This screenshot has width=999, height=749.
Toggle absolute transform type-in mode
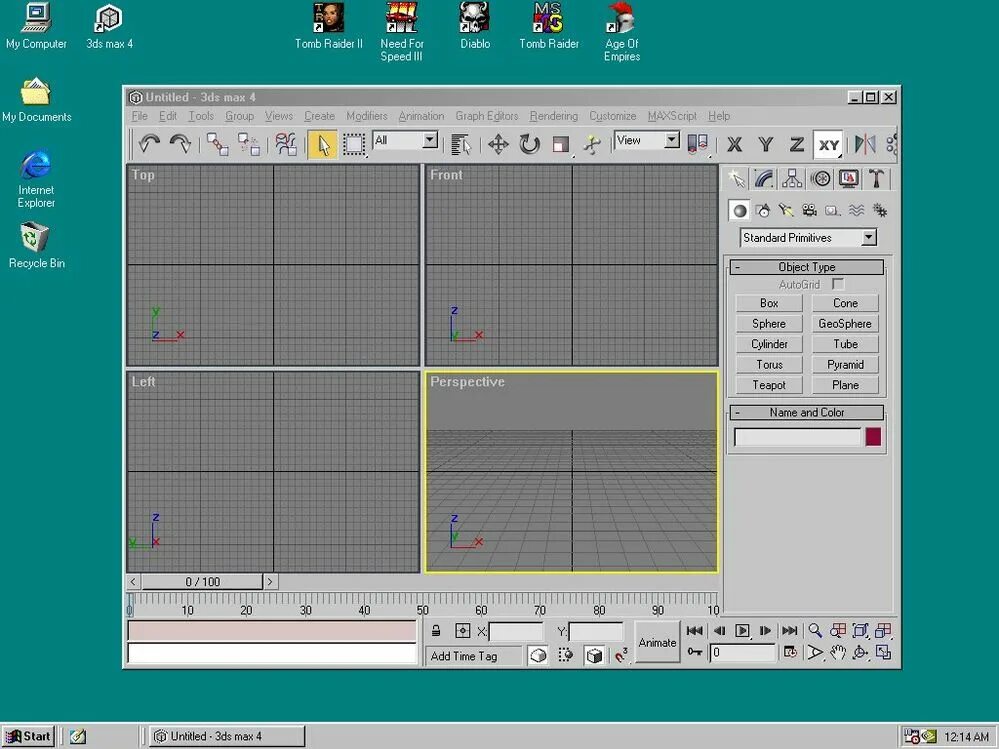click(463, 631)
